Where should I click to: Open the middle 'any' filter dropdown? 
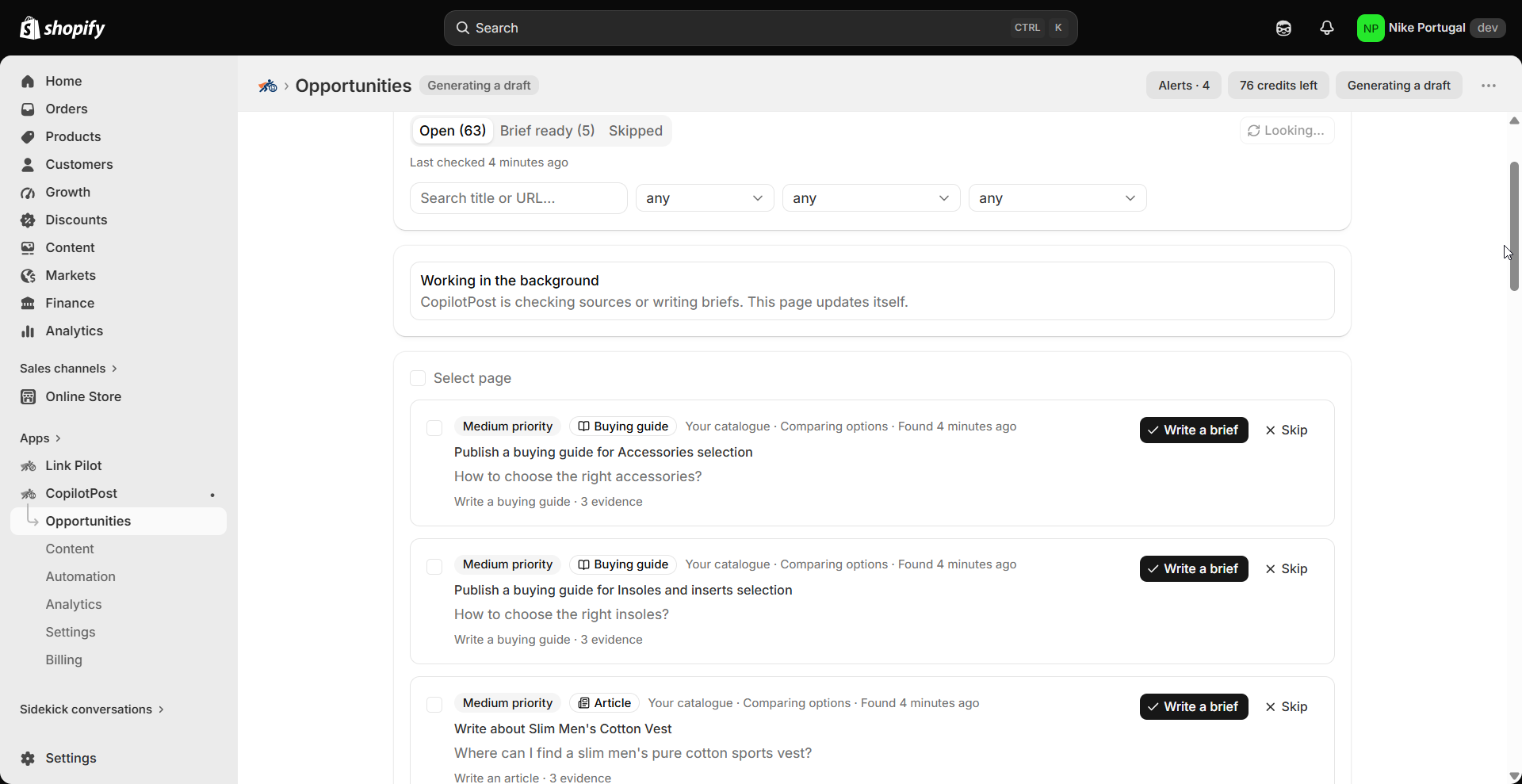pyautogui.click(x=871, y=198)
